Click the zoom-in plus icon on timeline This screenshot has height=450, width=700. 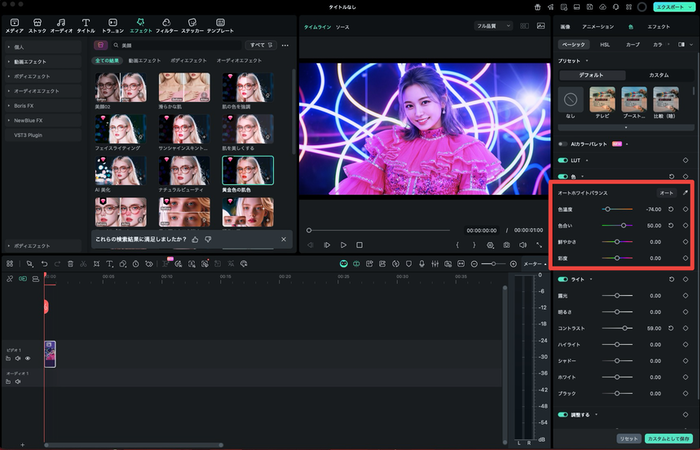(x=513, y=264)
